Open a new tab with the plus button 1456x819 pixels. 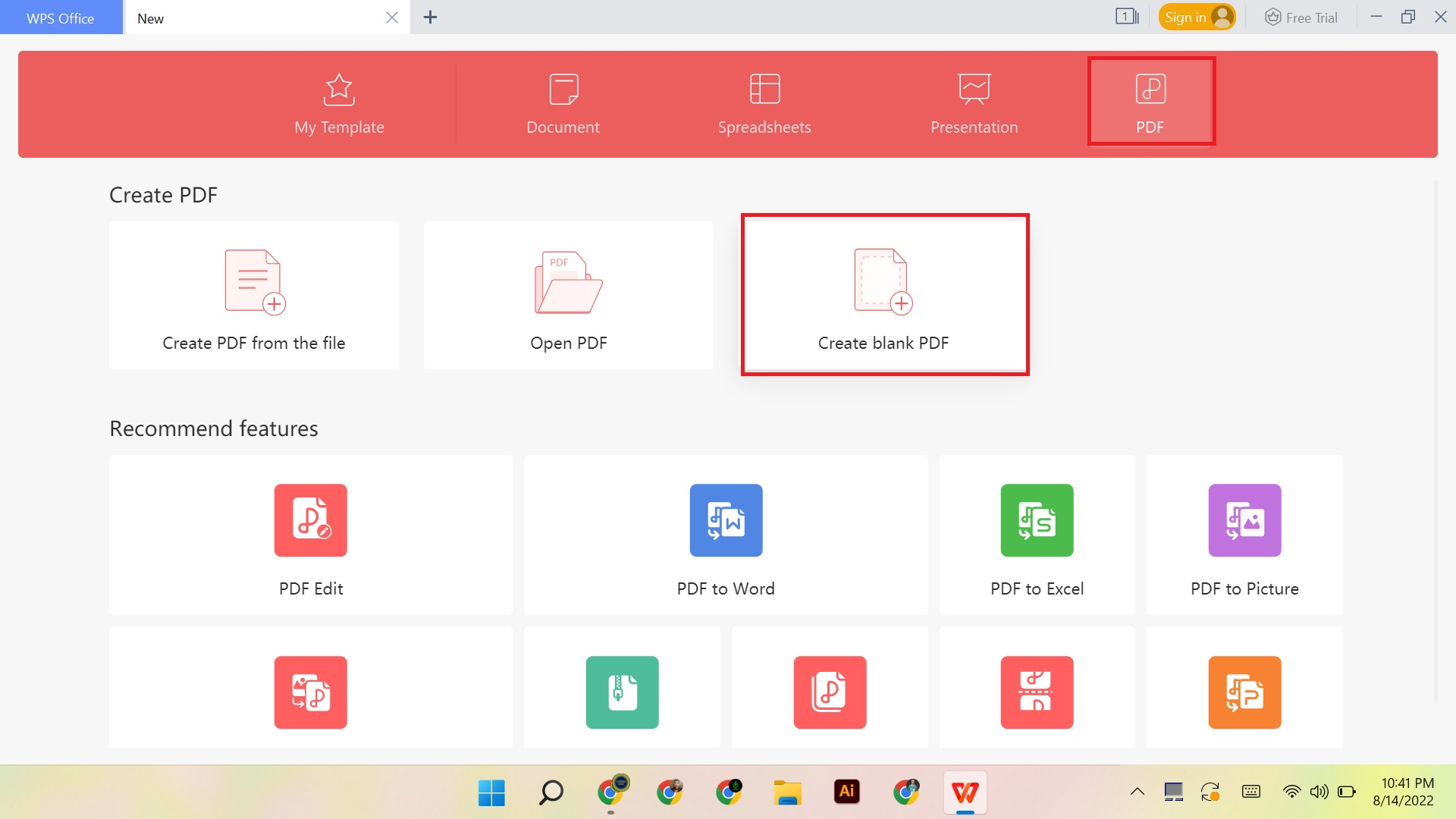point(431,17)
